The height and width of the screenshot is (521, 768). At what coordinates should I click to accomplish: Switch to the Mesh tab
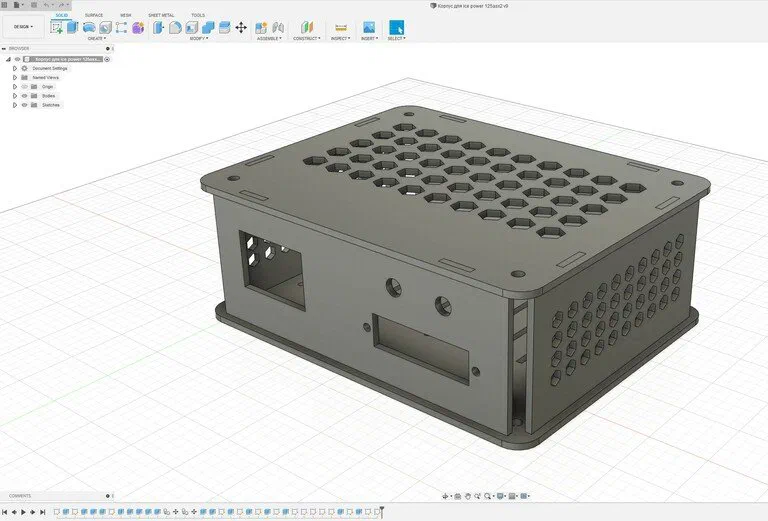(126, 15)
